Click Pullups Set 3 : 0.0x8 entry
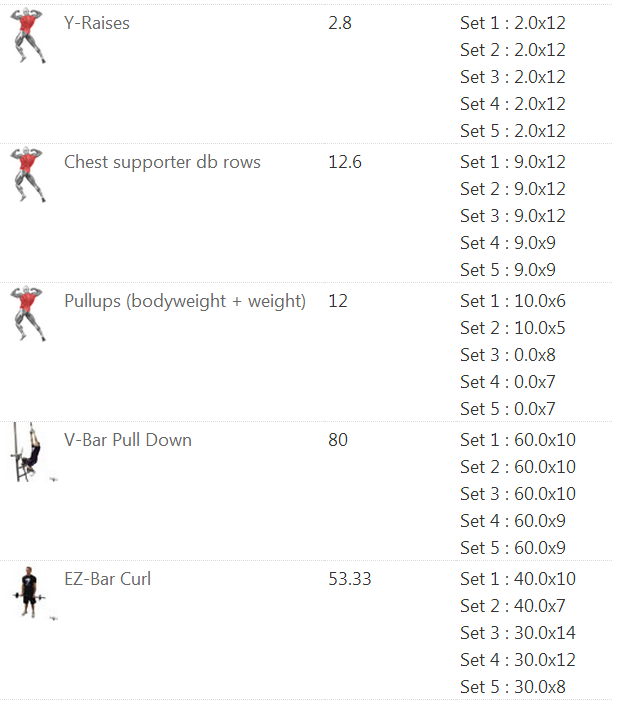Image resolution: width=630 pixels, height=702 pixels. 508,355
